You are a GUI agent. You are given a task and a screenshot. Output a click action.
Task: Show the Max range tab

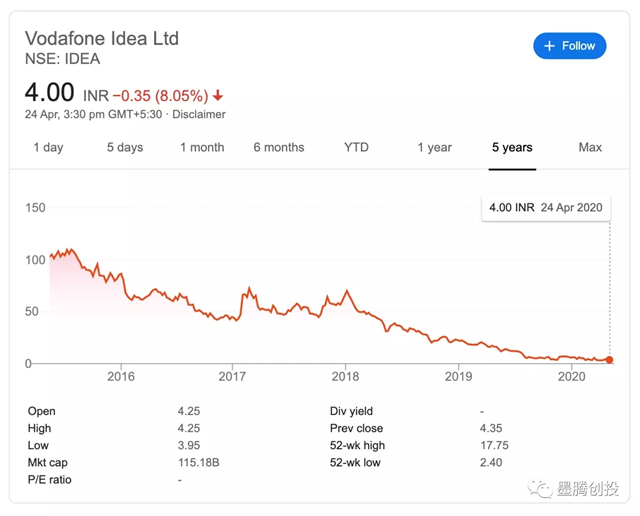click(x=590, y=147)
